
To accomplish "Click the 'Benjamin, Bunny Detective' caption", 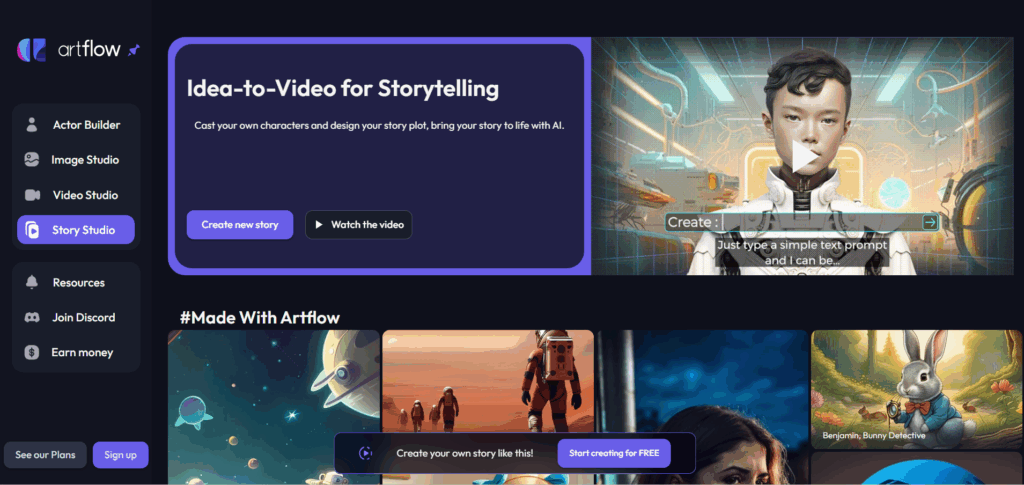I will (x=874, y=435).
